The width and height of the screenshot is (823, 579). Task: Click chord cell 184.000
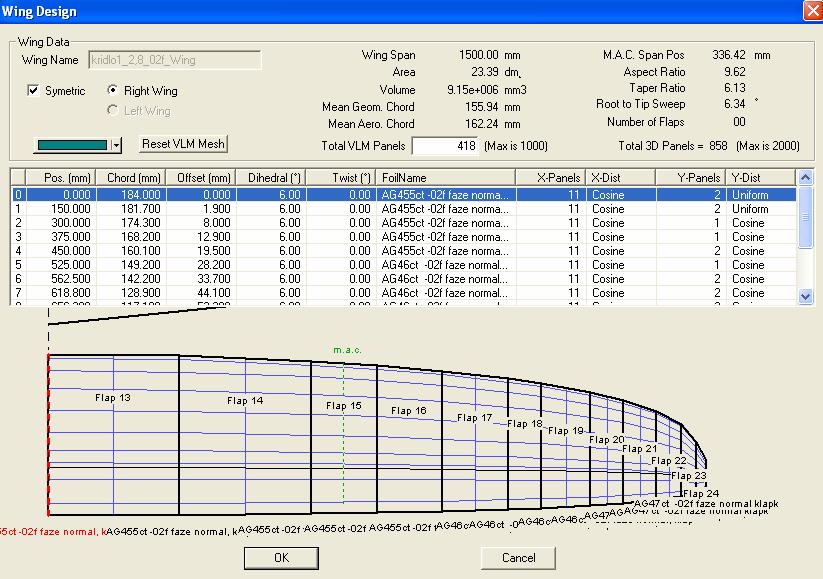[x=131, y=195]
